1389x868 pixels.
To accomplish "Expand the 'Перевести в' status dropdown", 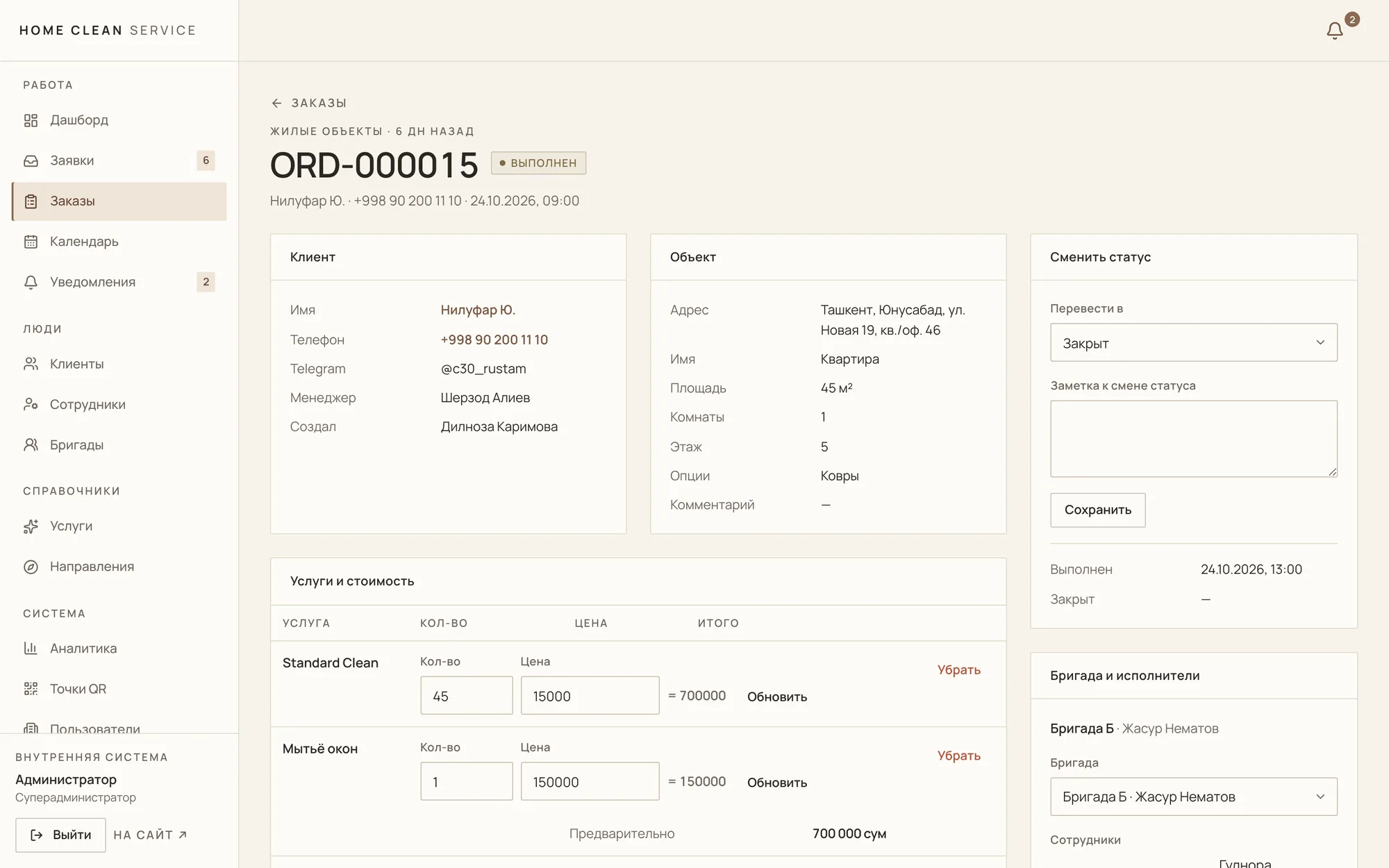I will click(1193, 342).
